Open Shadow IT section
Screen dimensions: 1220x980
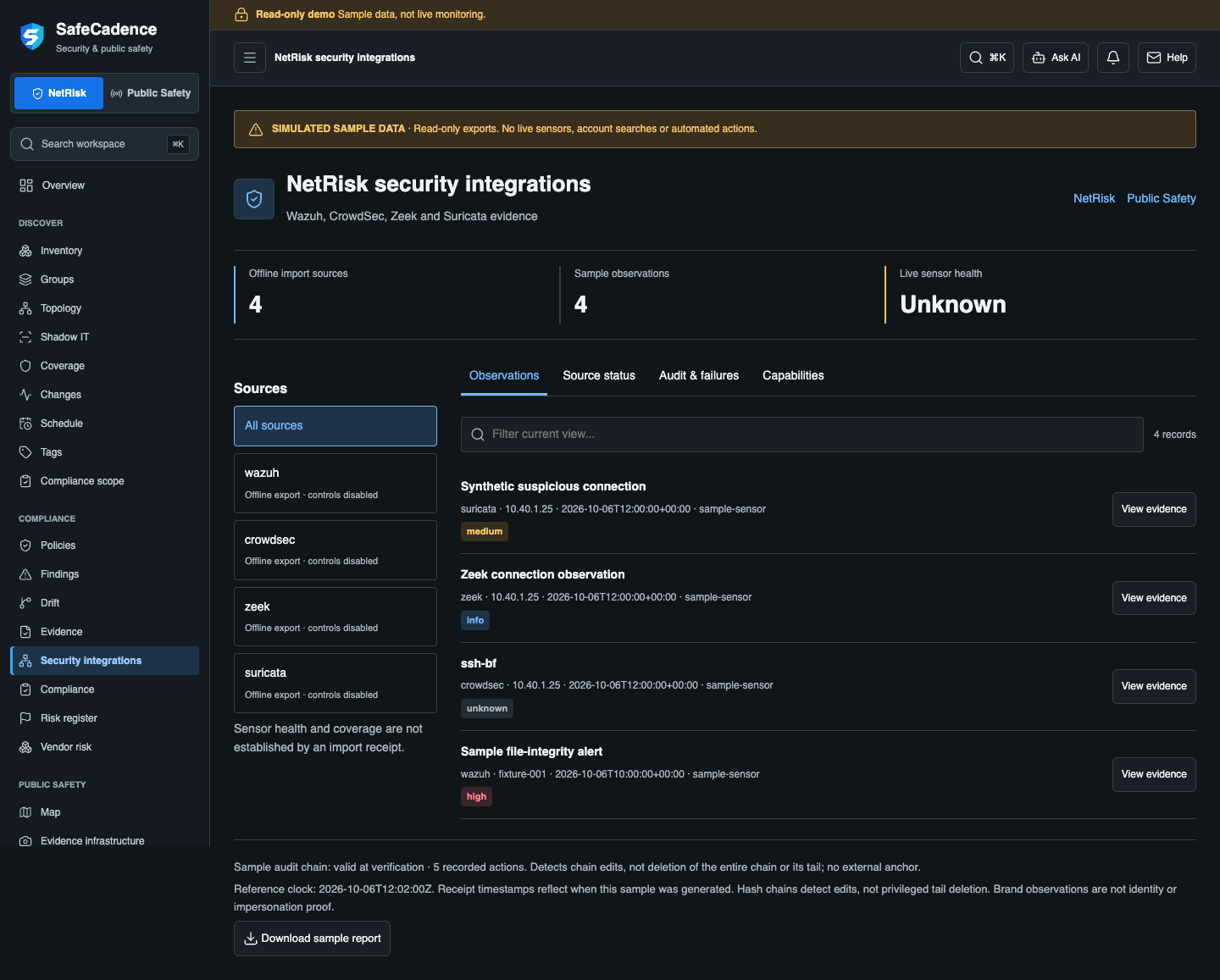coord(105,337)
